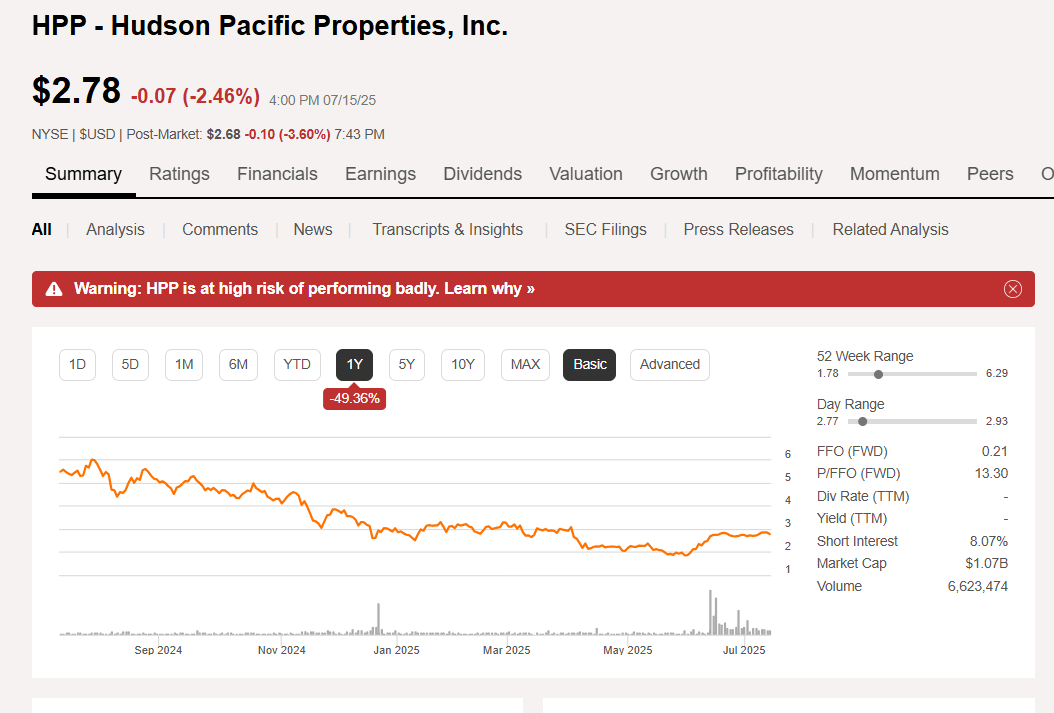This screenshot has width=1054, height=713.
Task: Select the MAX chart timeframe
Action: coord(525,364)
